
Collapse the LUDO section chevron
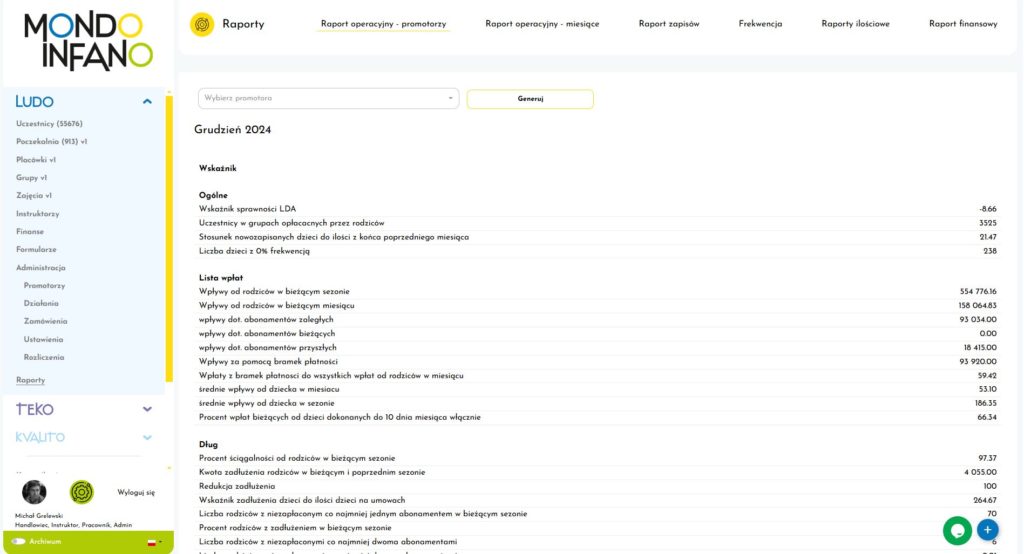click(x=147, y=101)
